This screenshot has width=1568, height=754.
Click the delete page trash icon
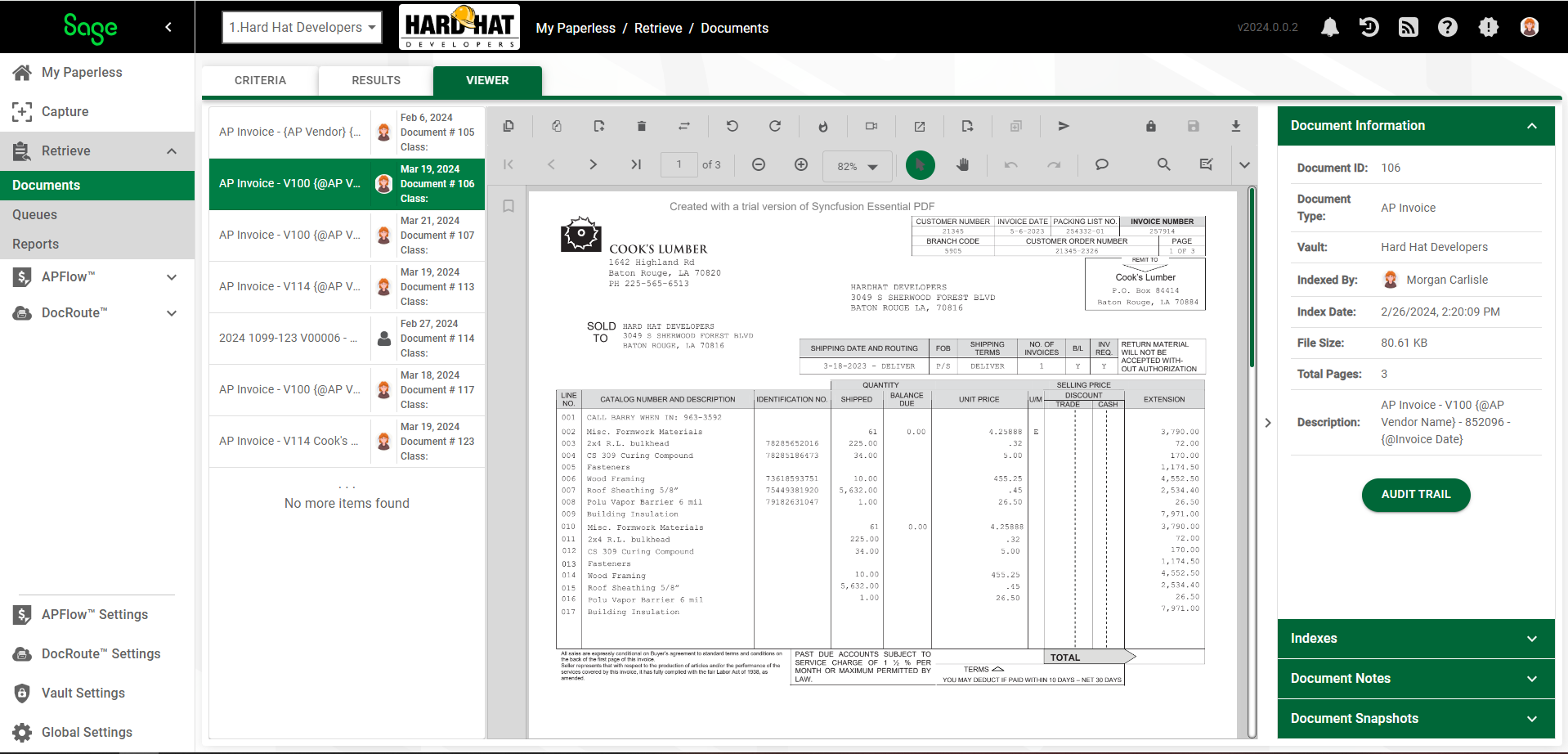[x=642, y=126]
